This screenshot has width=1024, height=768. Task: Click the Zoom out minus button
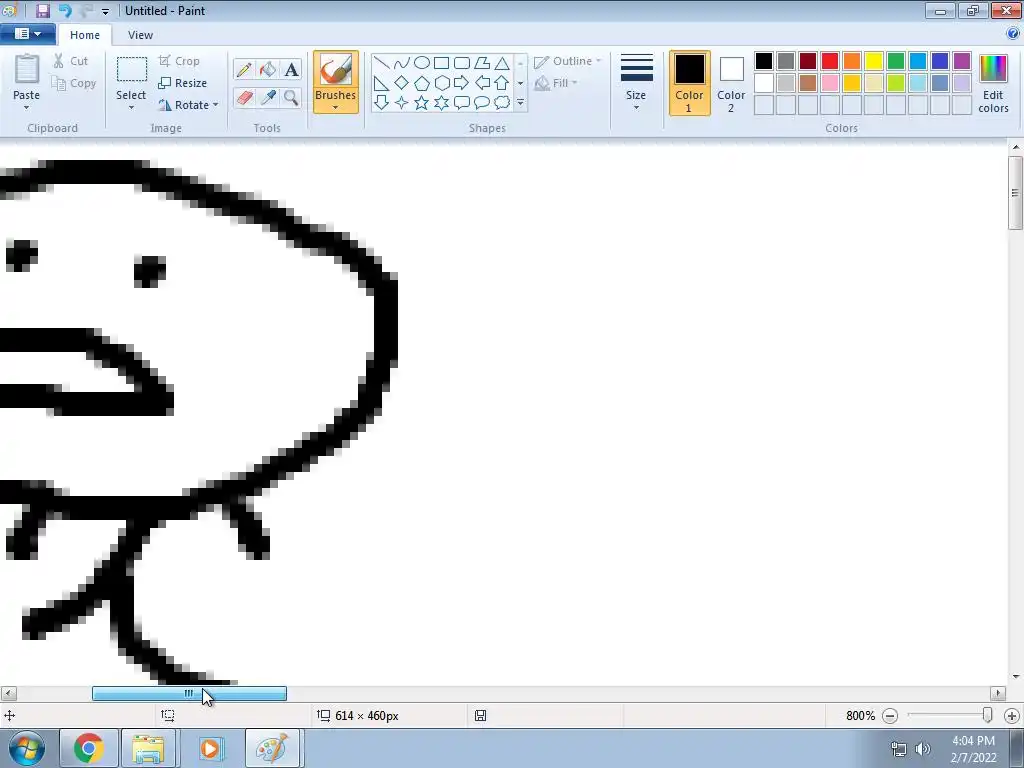(890, 716)
